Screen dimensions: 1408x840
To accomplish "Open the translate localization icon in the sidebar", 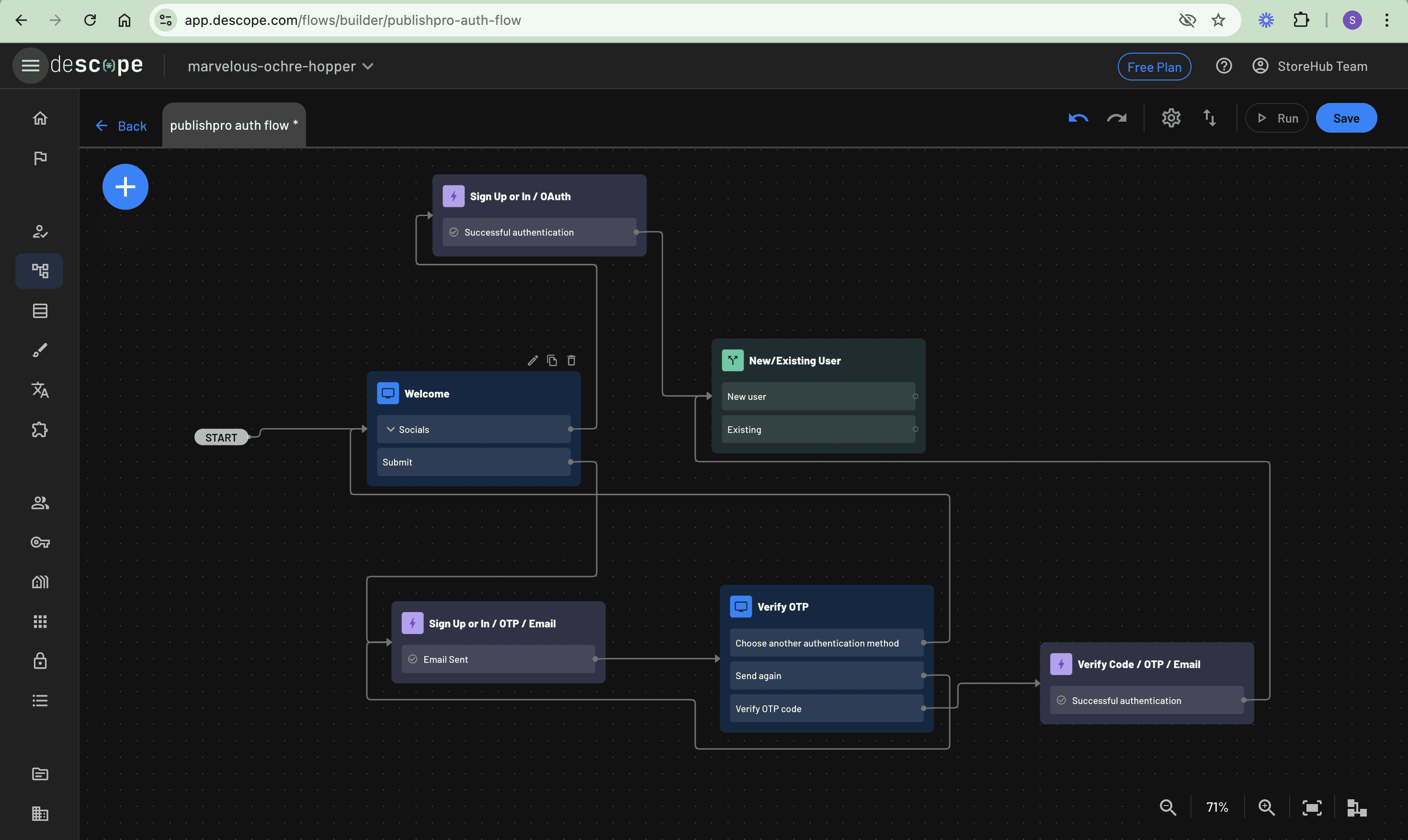I will click(x=40, y=390).
